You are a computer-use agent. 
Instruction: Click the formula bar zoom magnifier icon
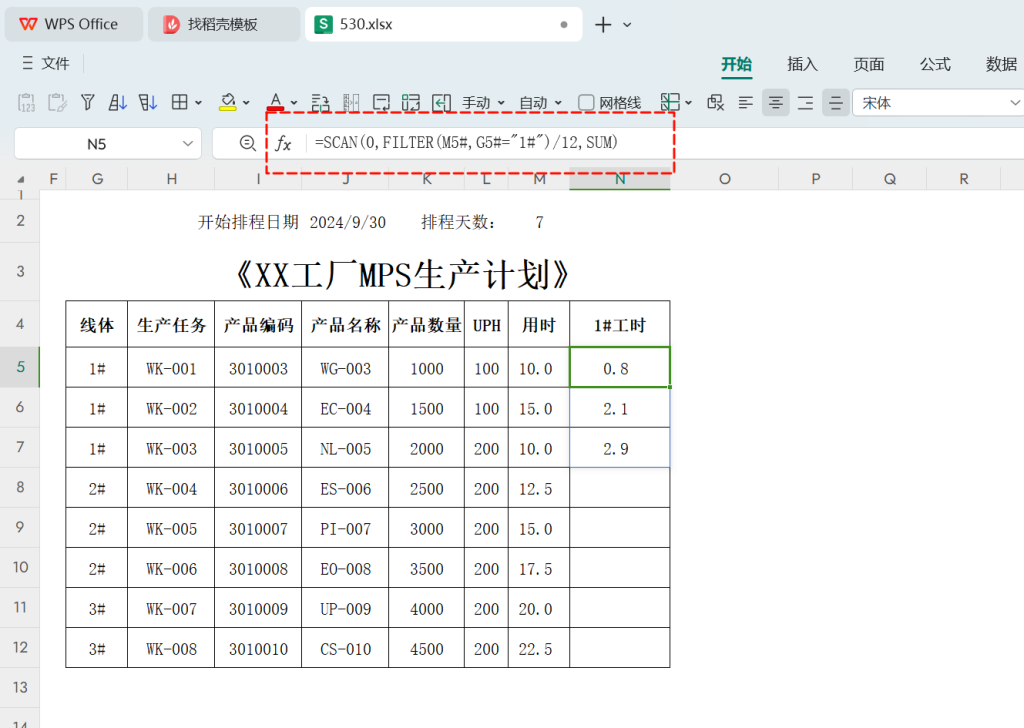(x=248, y=143)
